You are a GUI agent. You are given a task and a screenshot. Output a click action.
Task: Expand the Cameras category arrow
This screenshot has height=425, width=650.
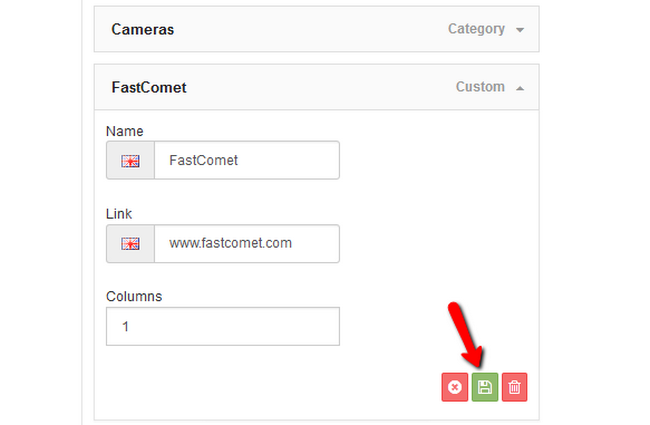point(520,30)
